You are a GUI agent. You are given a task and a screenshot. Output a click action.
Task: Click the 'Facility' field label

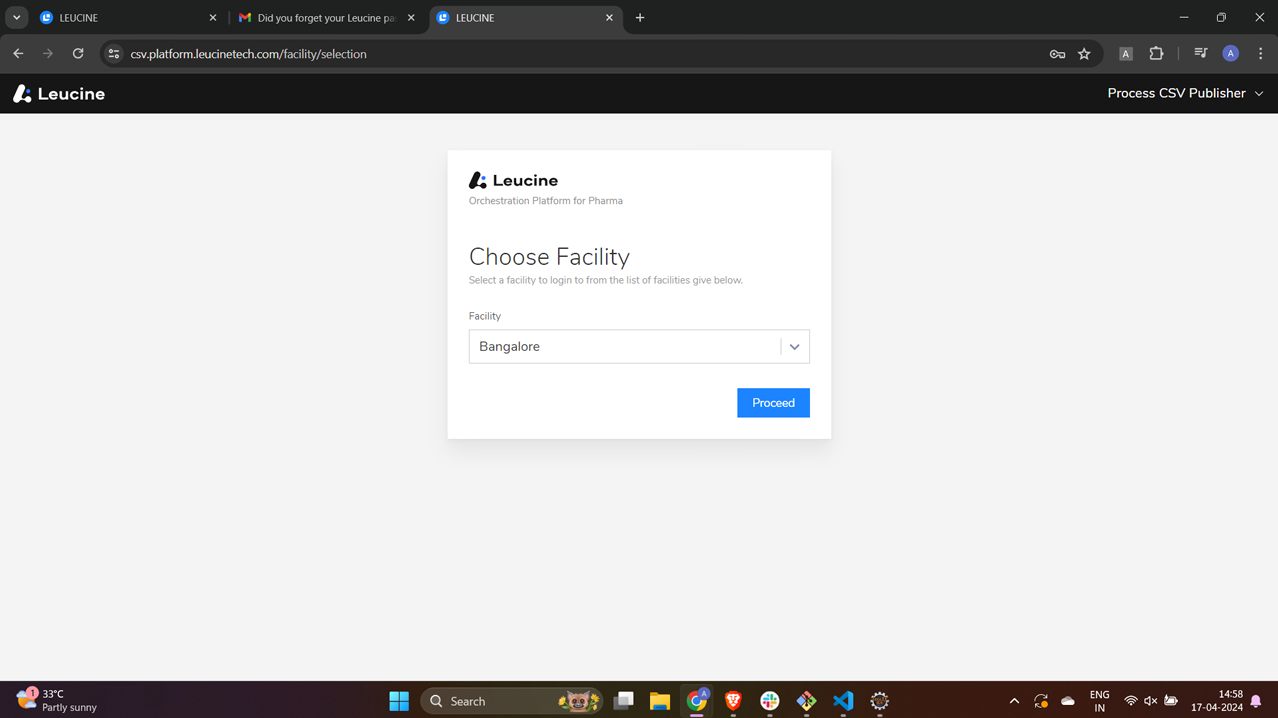[485, 316]
